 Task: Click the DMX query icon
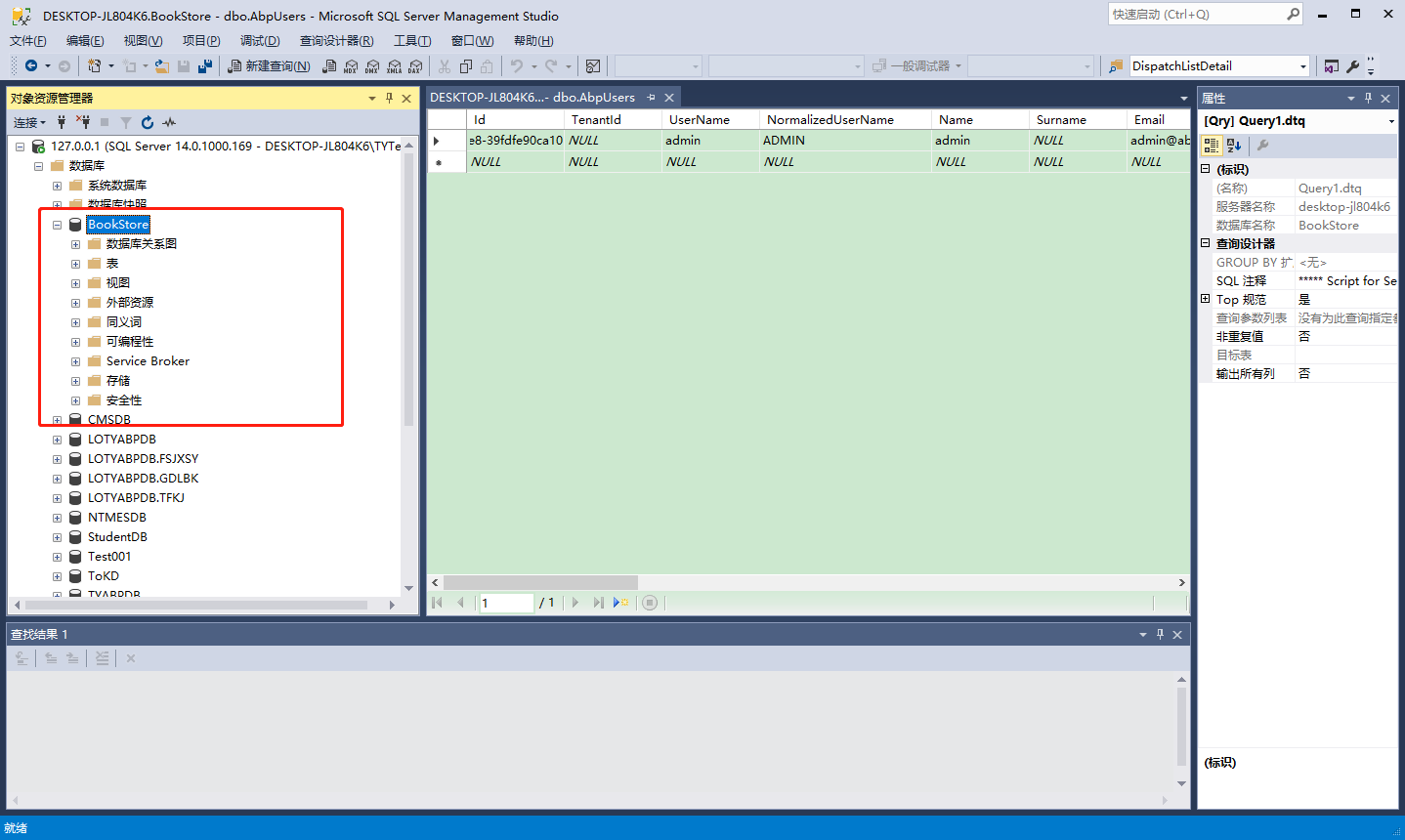tap(372, 65)
